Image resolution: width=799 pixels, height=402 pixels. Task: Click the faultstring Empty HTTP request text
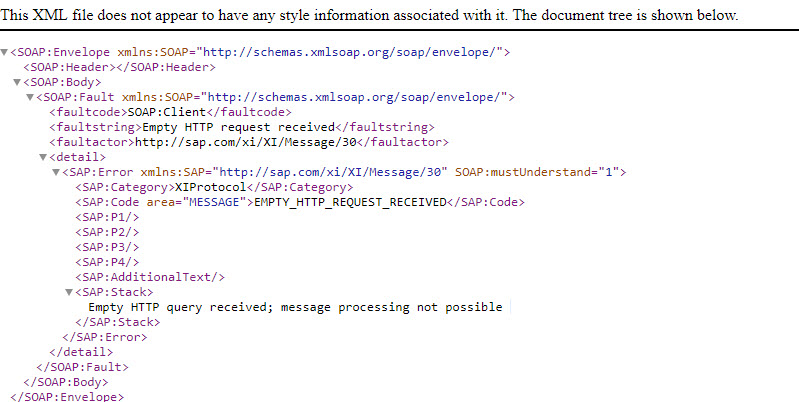coord(238,127)
